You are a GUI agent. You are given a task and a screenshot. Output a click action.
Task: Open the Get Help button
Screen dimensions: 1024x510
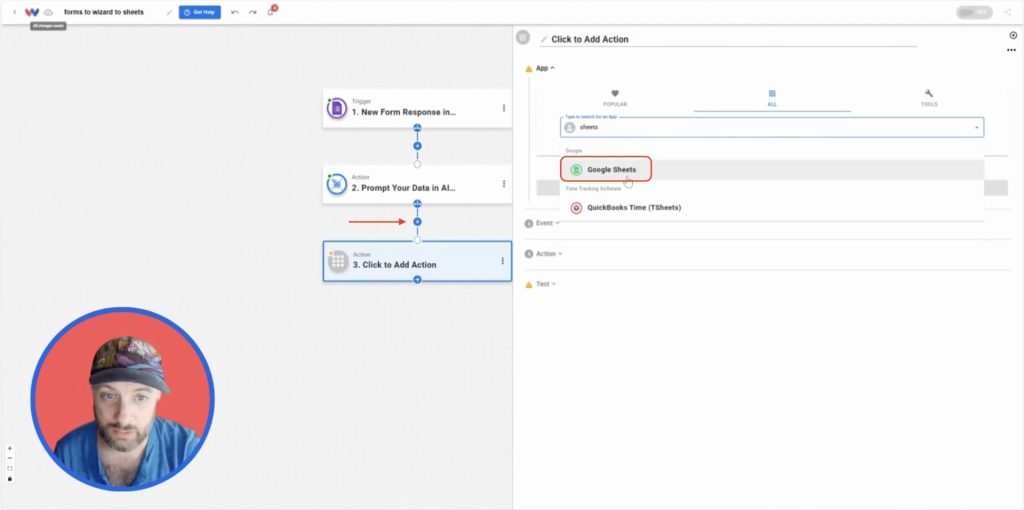(200, 12)
